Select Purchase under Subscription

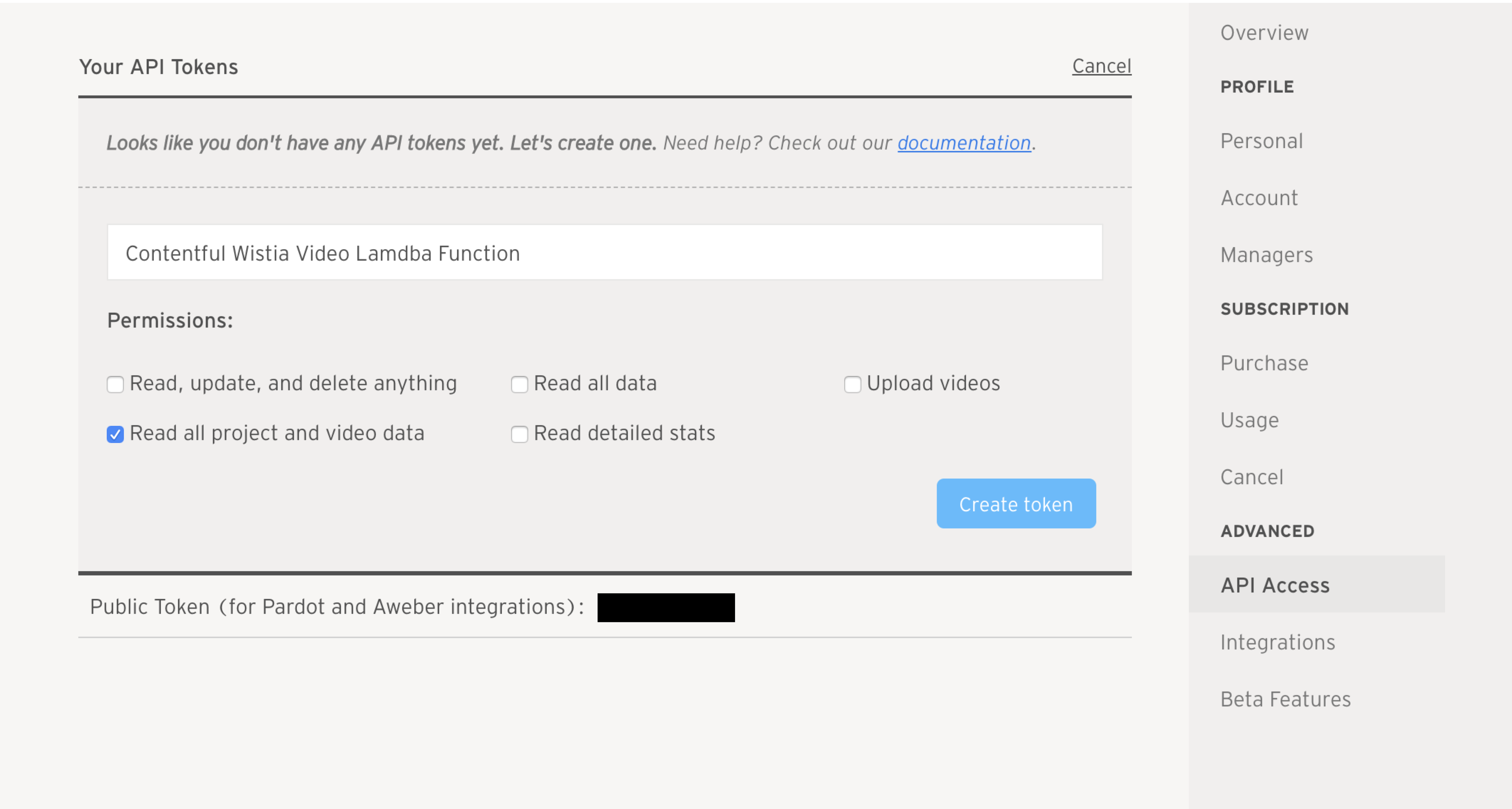pos(1264,363)
